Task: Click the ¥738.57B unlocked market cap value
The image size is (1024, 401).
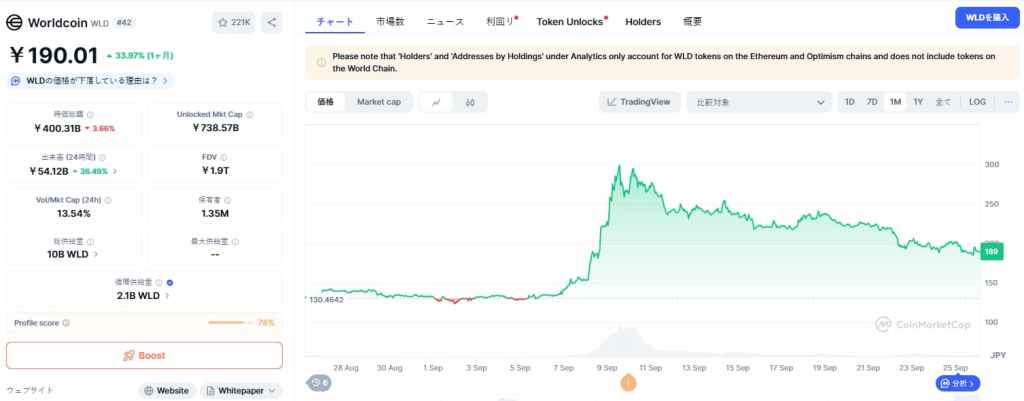Action: coord(216,128)
